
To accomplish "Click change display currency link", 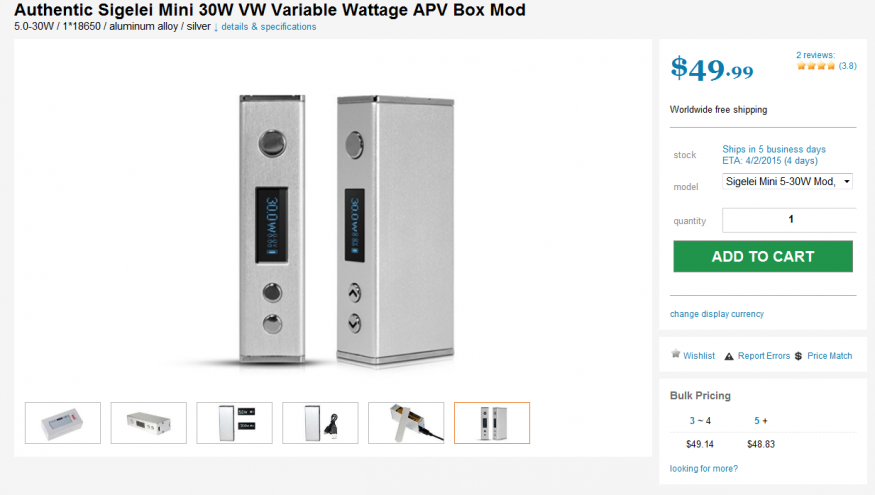I will 717,314.
